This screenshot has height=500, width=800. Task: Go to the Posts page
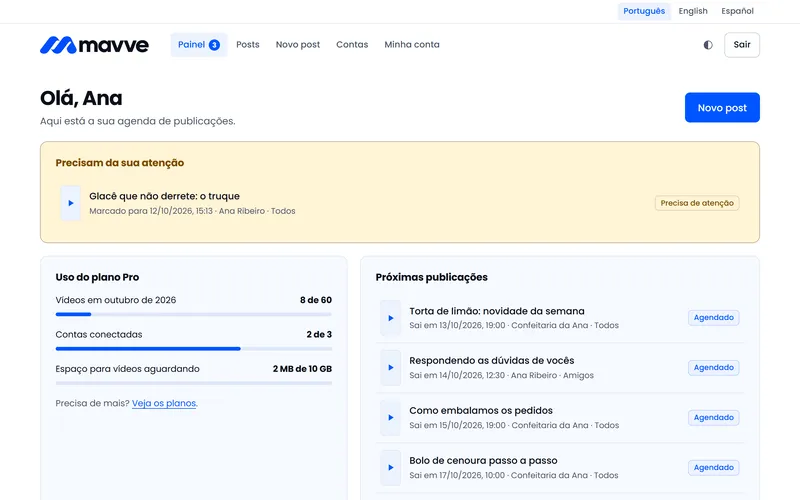click(247, 45)
